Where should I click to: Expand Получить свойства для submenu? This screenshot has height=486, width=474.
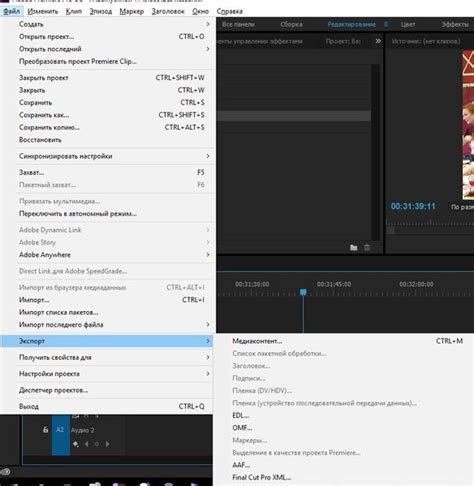pos(208,357)
